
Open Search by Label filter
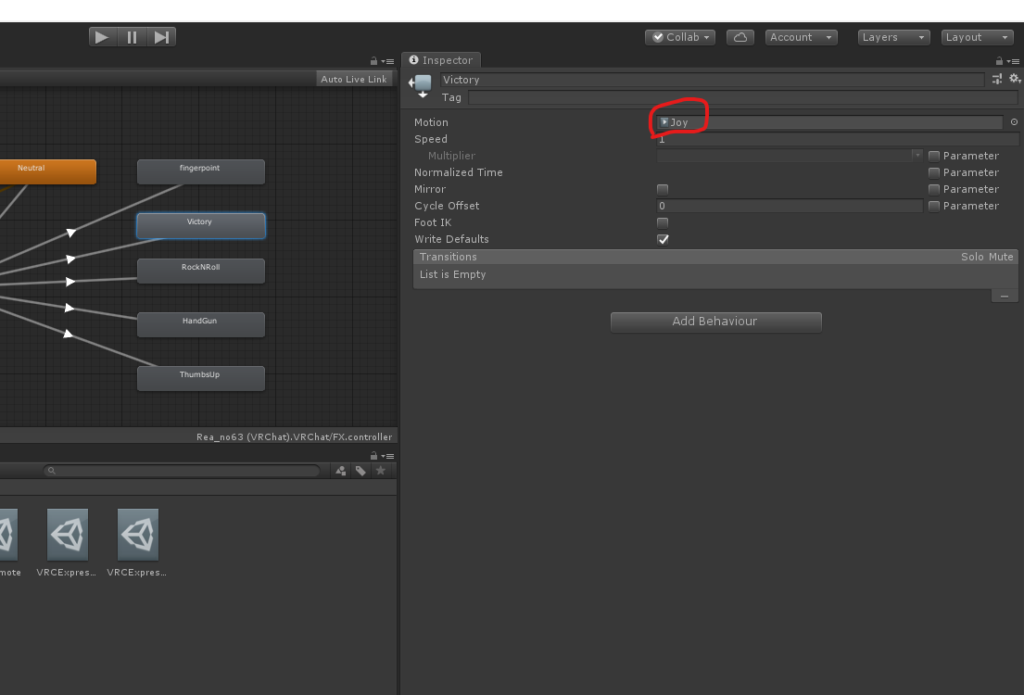point(360,470)
